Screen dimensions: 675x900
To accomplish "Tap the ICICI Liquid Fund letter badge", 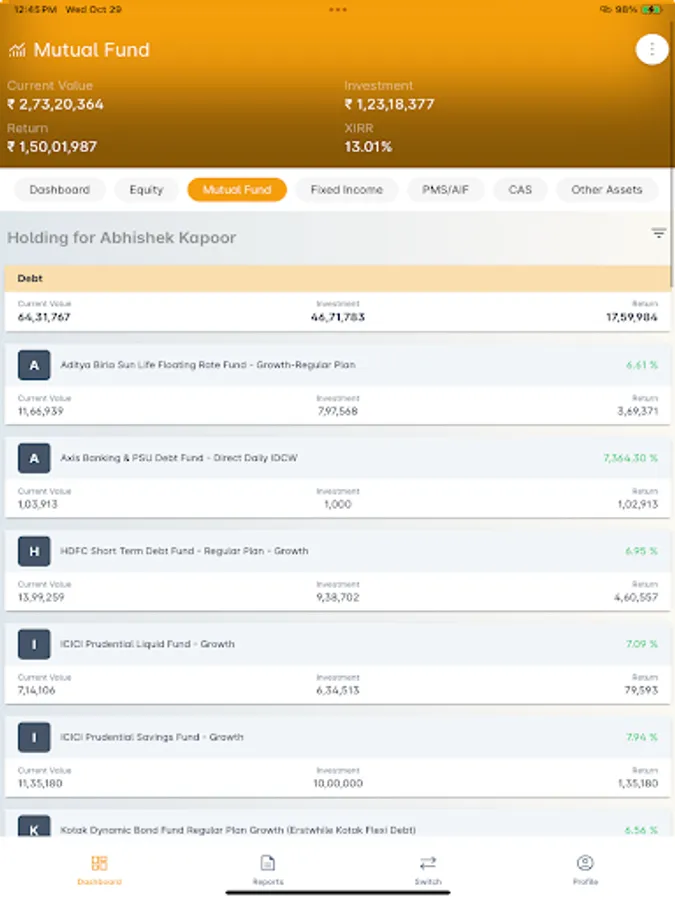I will [34, 644].
